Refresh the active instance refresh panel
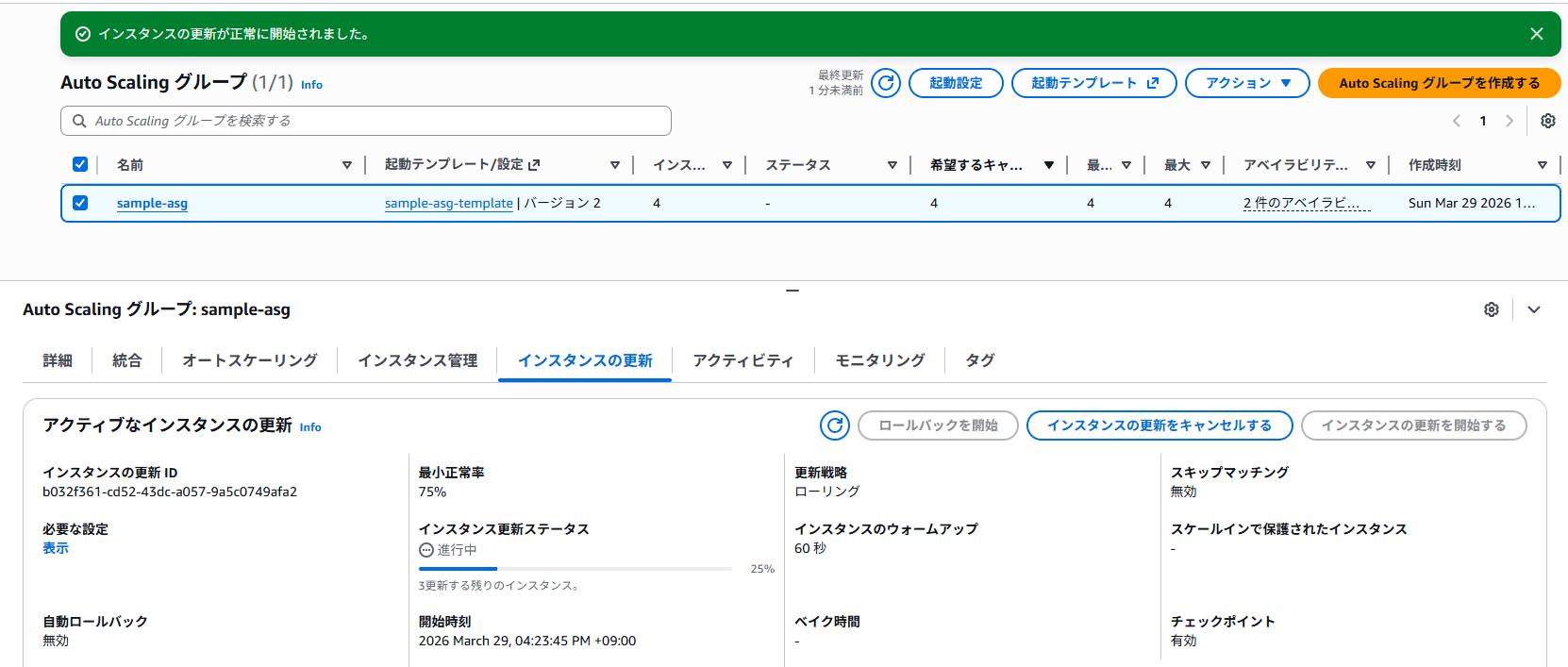The height and width of the screenshot is (667, 1568). (834, 425)
